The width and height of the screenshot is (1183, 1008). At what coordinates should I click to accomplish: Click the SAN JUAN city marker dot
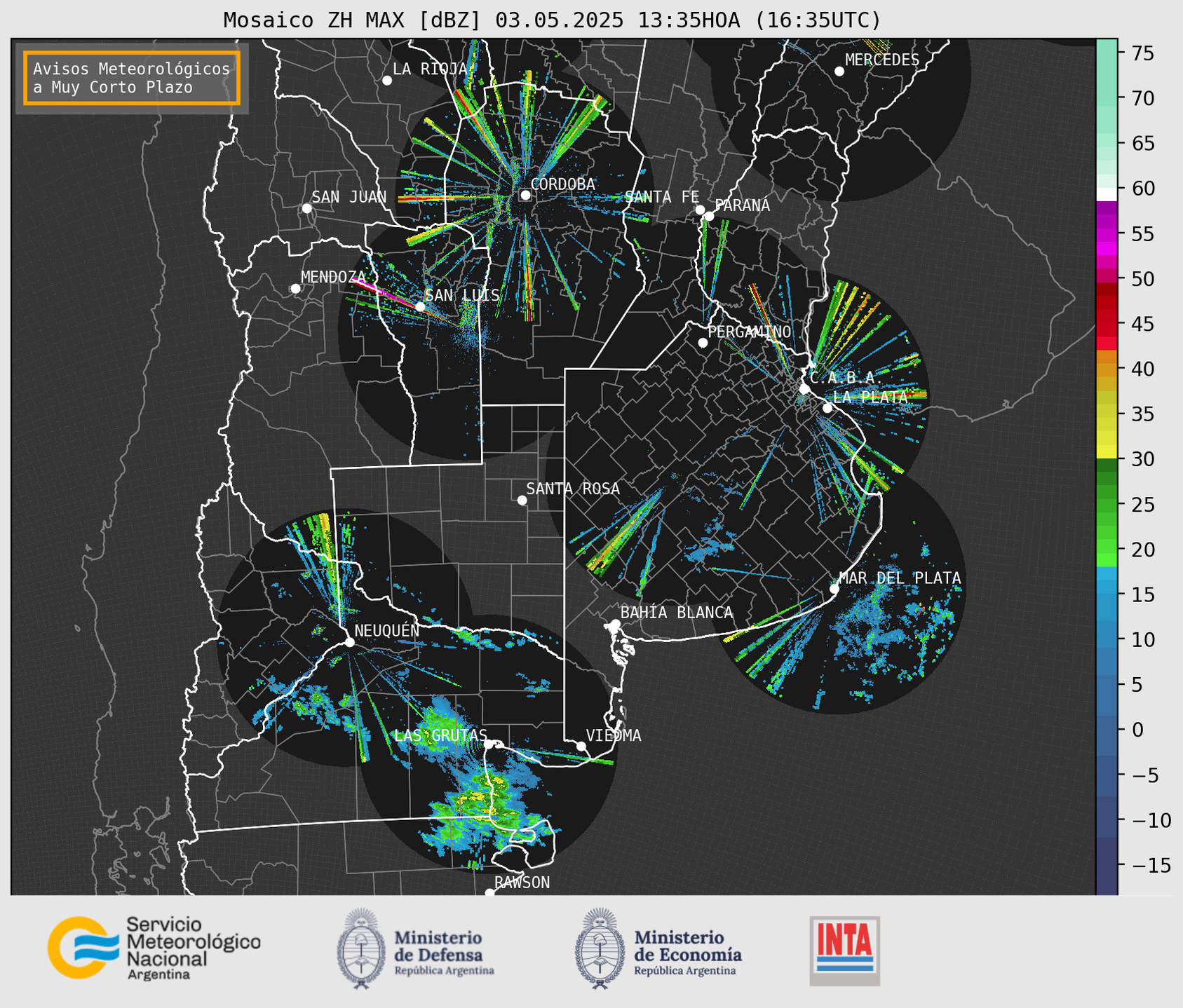[306, 208]
